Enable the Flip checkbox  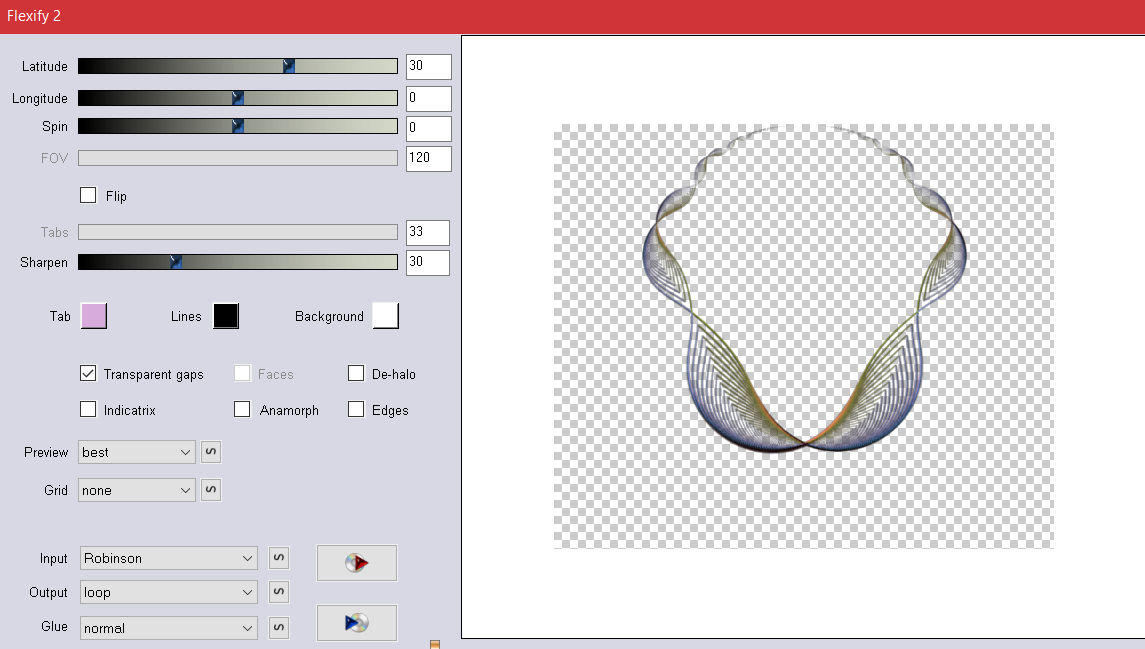coord(88,195)
